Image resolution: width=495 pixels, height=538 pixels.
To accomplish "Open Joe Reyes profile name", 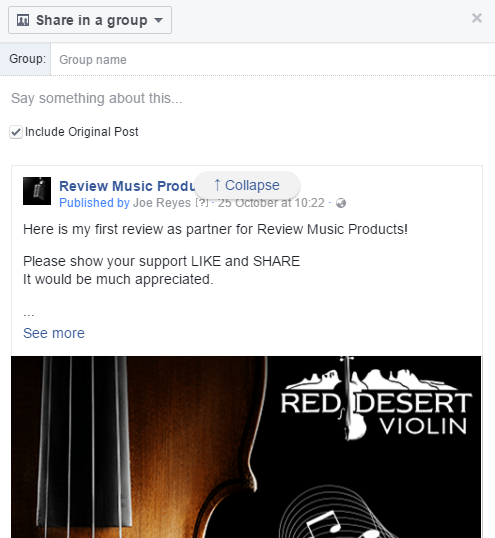I will click(162, 203).
